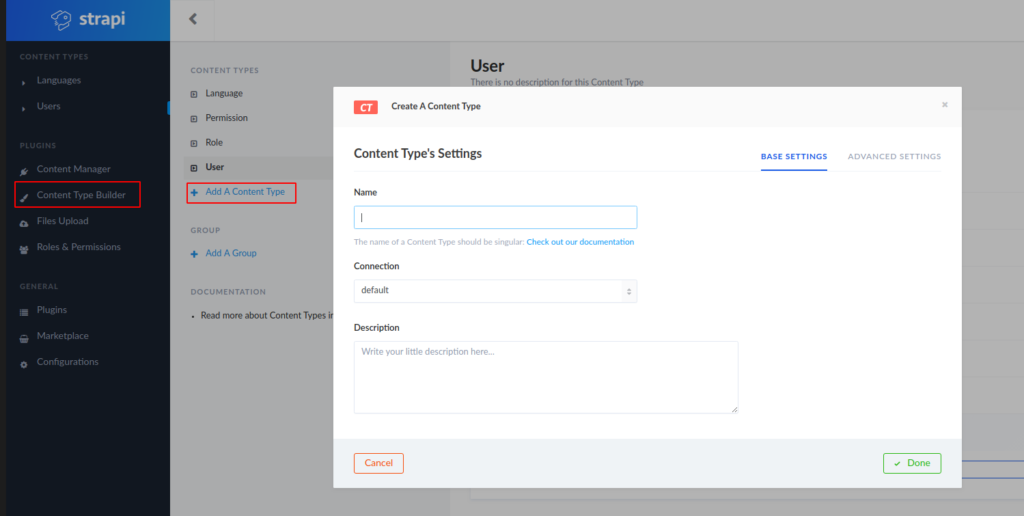The height and width of the screenshot is (516, 1024).
Task: Click the plus icon for Add A Group
Action: point(194,253)
